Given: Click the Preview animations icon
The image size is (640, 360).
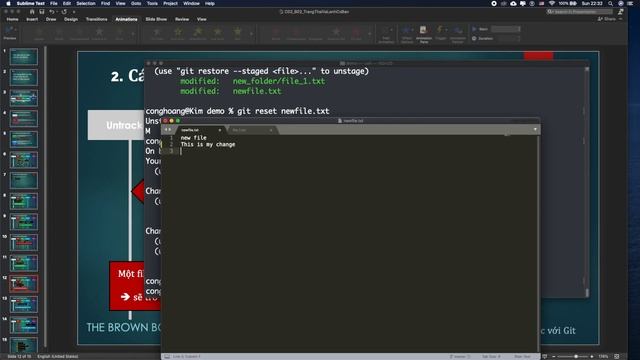Looking at the screenshot, I should [9, 33].
